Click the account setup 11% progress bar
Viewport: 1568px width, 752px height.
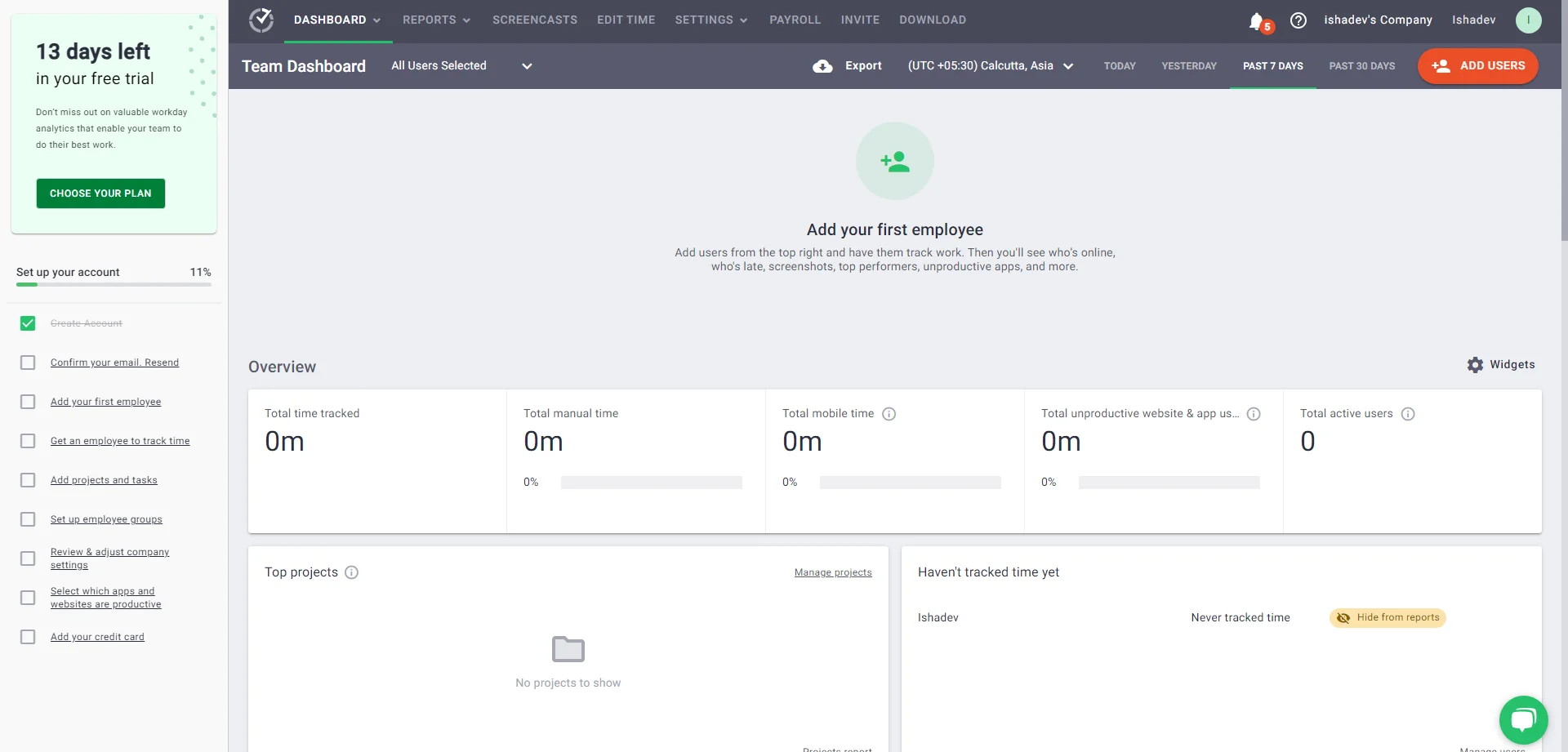coord(114,284)
